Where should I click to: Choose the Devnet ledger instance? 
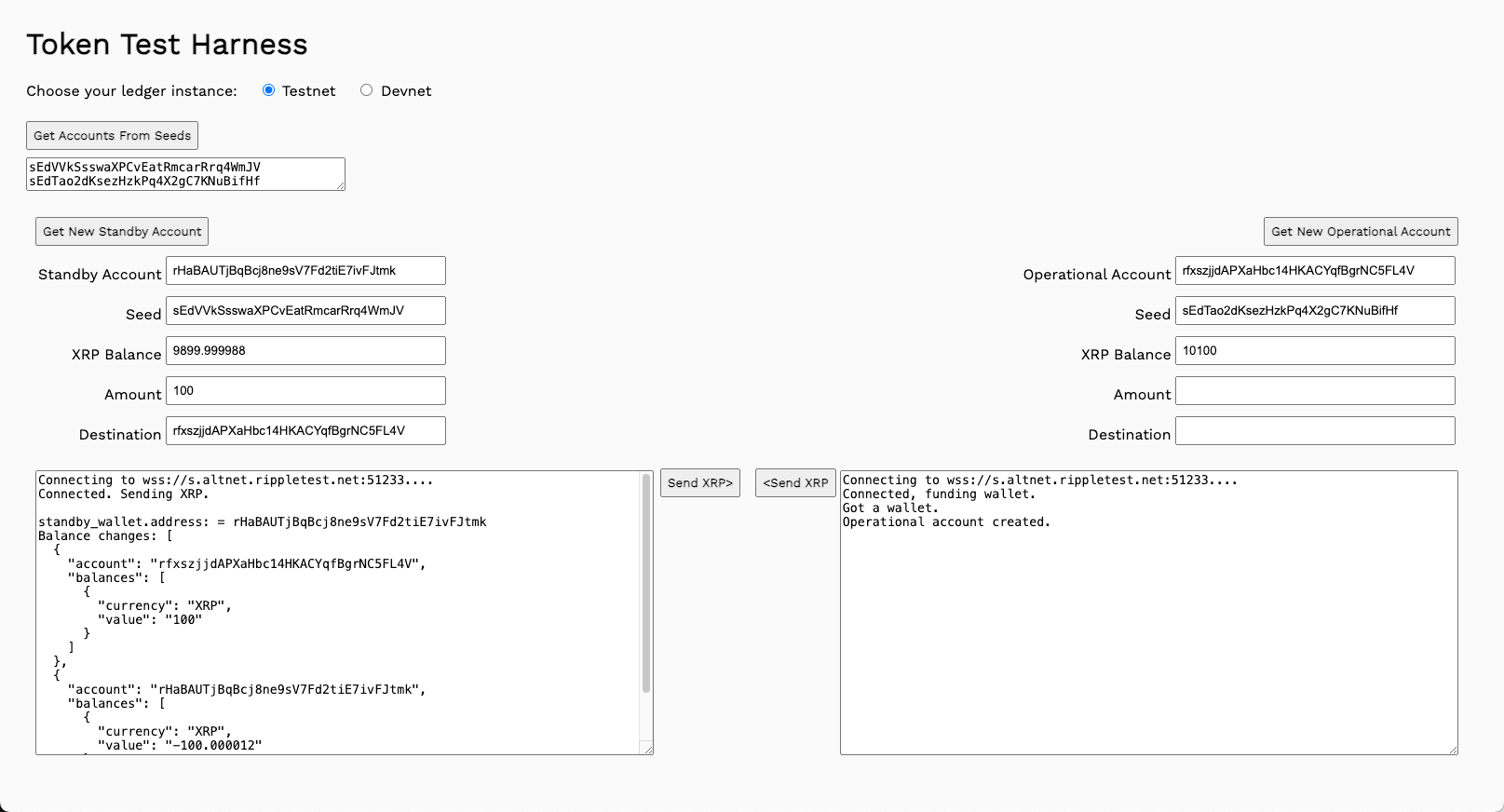coord(366,90)
